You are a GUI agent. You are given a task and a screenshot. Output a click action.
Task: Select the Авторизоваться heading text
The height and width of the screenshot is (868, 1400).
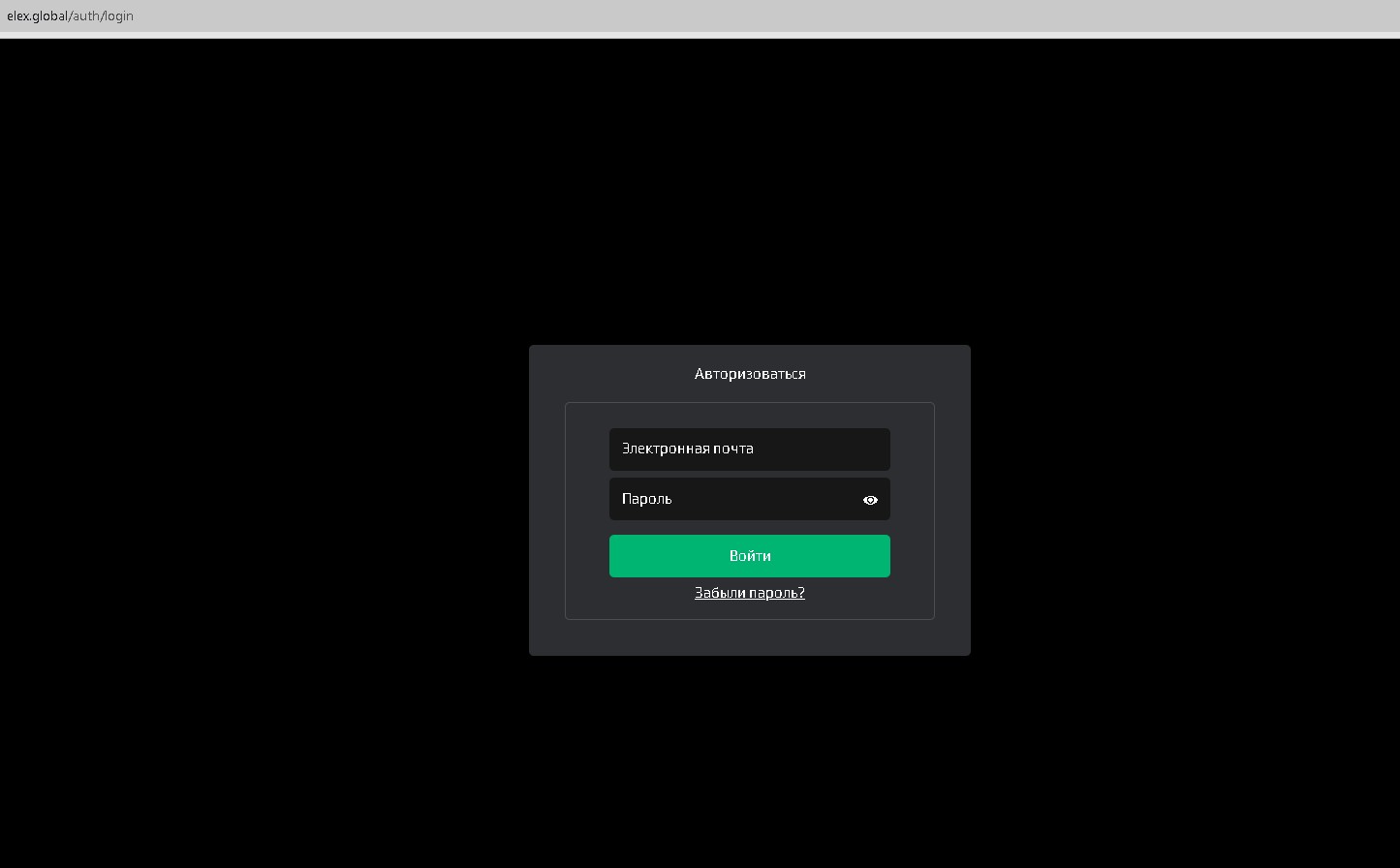point(749,374)
